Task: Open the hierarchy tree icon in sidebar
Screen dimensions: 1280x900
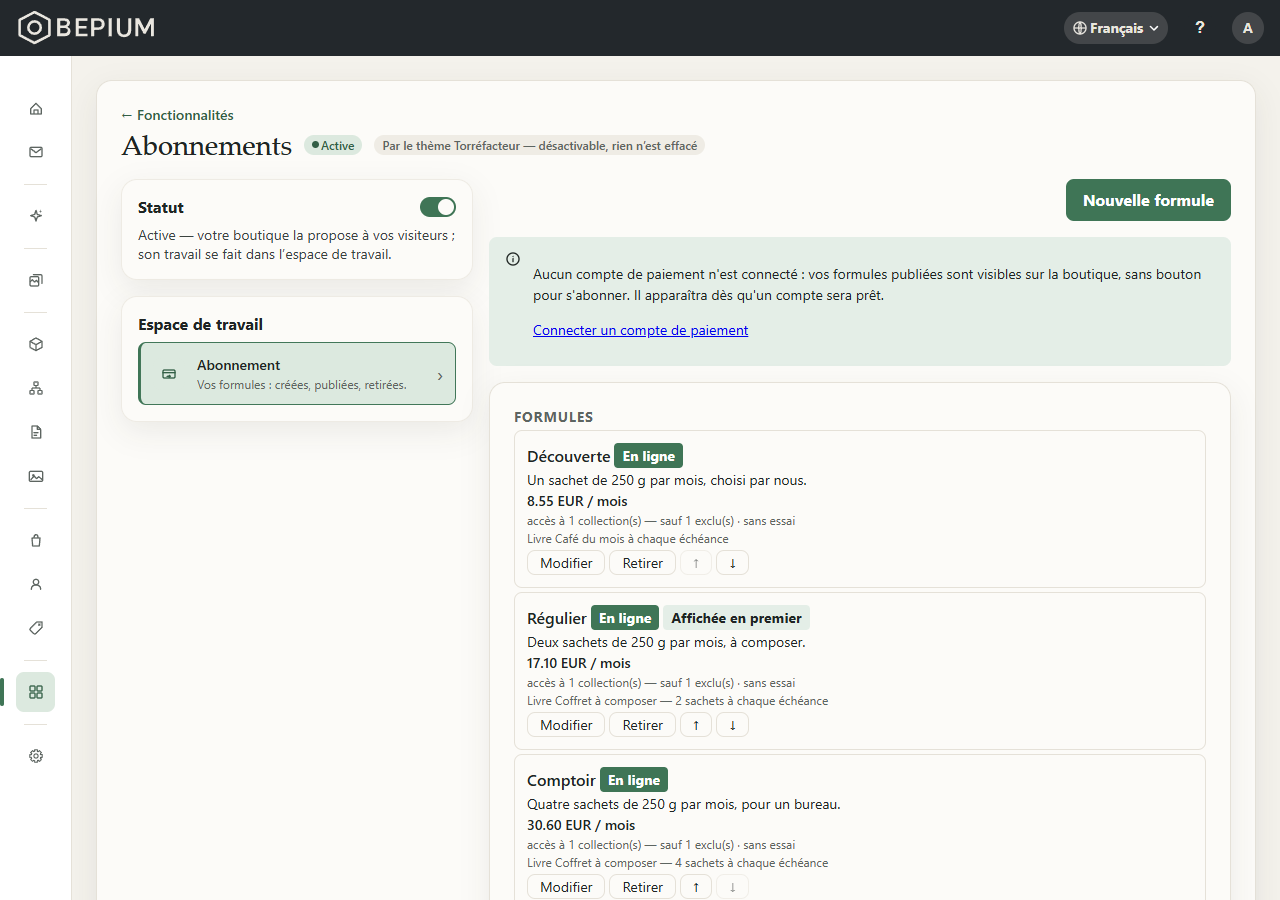Action: 36,388
